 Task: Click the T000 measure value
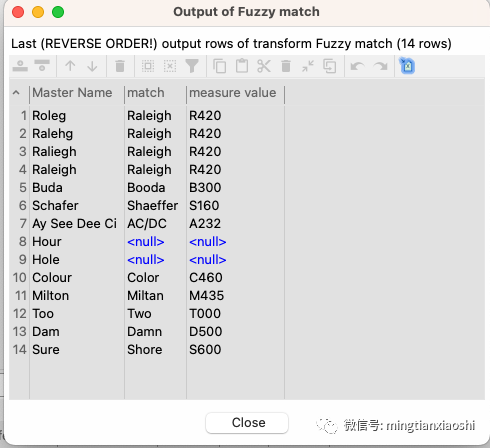coord(205,314)
